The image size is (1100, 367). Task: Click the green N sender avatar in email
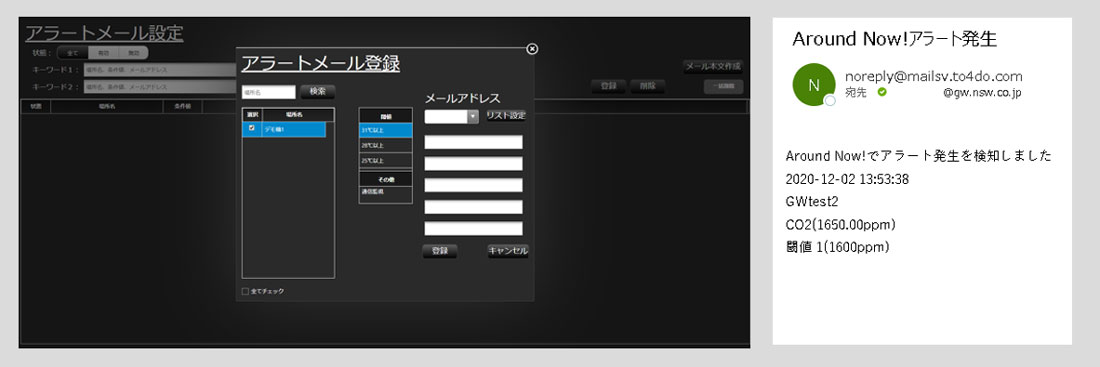click(814, 85)
